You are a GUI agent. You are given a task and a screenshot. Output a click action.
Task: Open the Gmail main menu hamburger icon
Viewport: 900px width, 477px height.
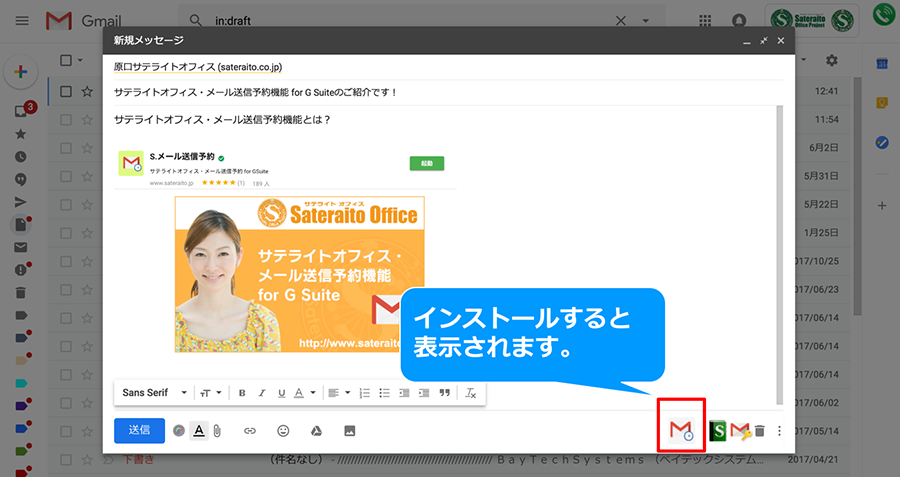[x=22, y=21]
